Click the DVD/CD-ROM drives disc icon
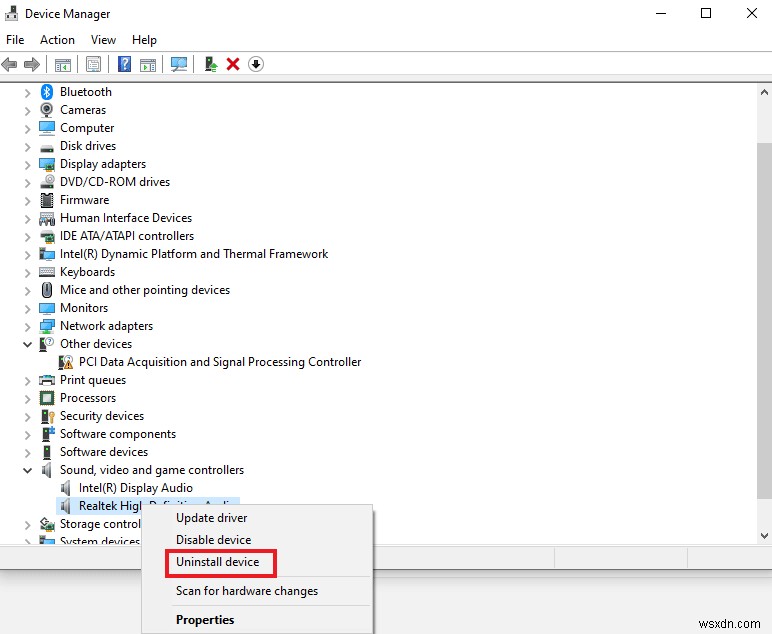The width and height of the screenshot is (772, 634). click(x=47, y=182)
